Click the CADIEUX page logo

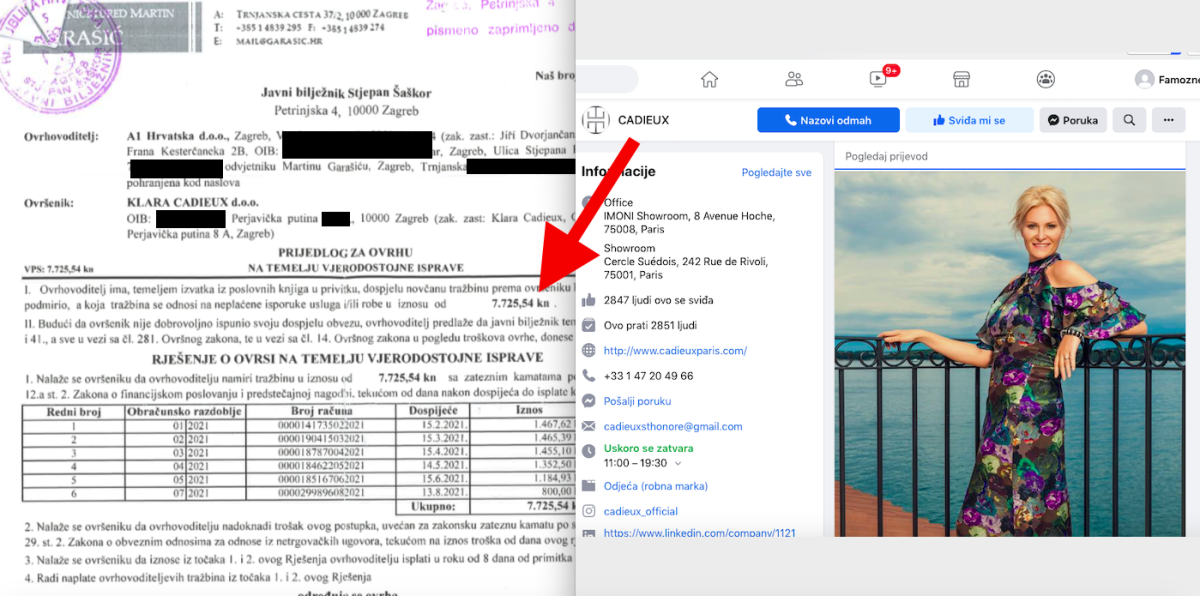tap(595, 120)
